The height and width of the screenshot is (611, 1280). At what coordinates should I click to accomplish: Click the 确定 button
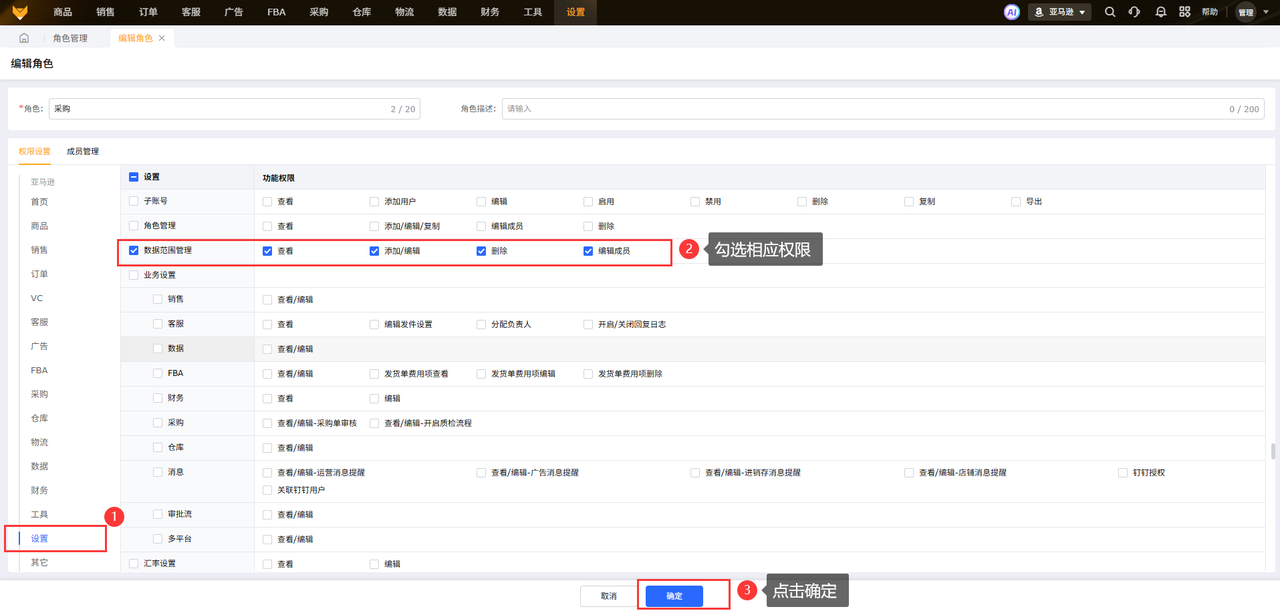[674, 596]
